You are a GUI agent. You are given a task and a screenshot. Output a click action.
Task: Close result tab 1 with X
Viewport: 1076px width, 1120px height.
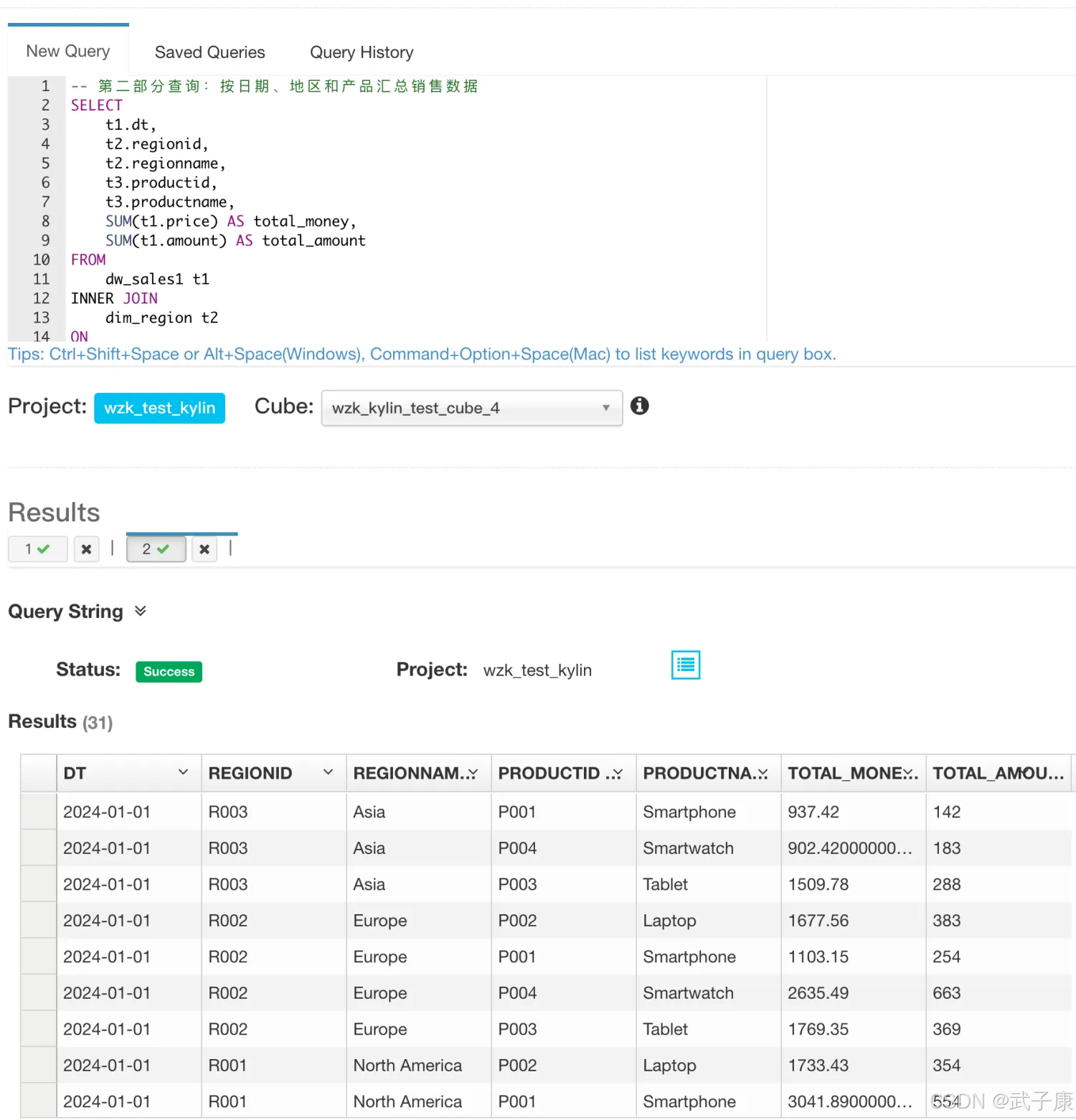(86, 549)
